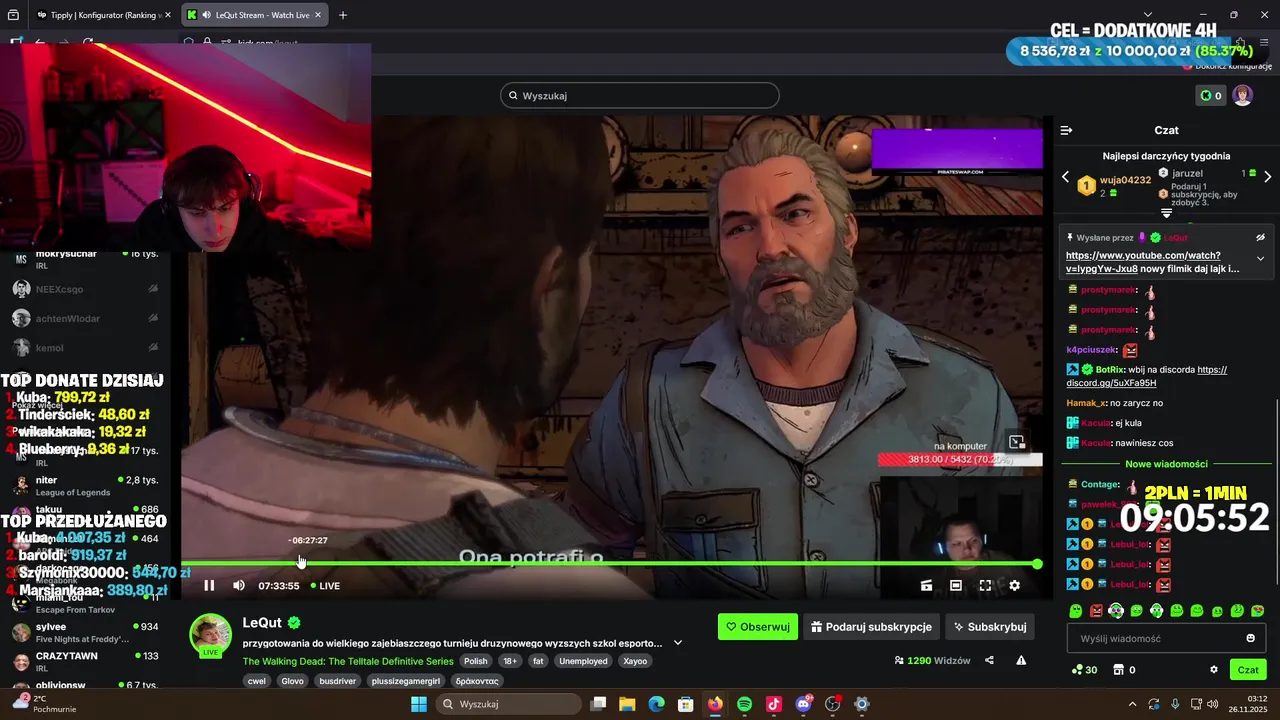
Task: Open emoji picker in chat input
Action: pyautogui.click(x=1250, y=638)
